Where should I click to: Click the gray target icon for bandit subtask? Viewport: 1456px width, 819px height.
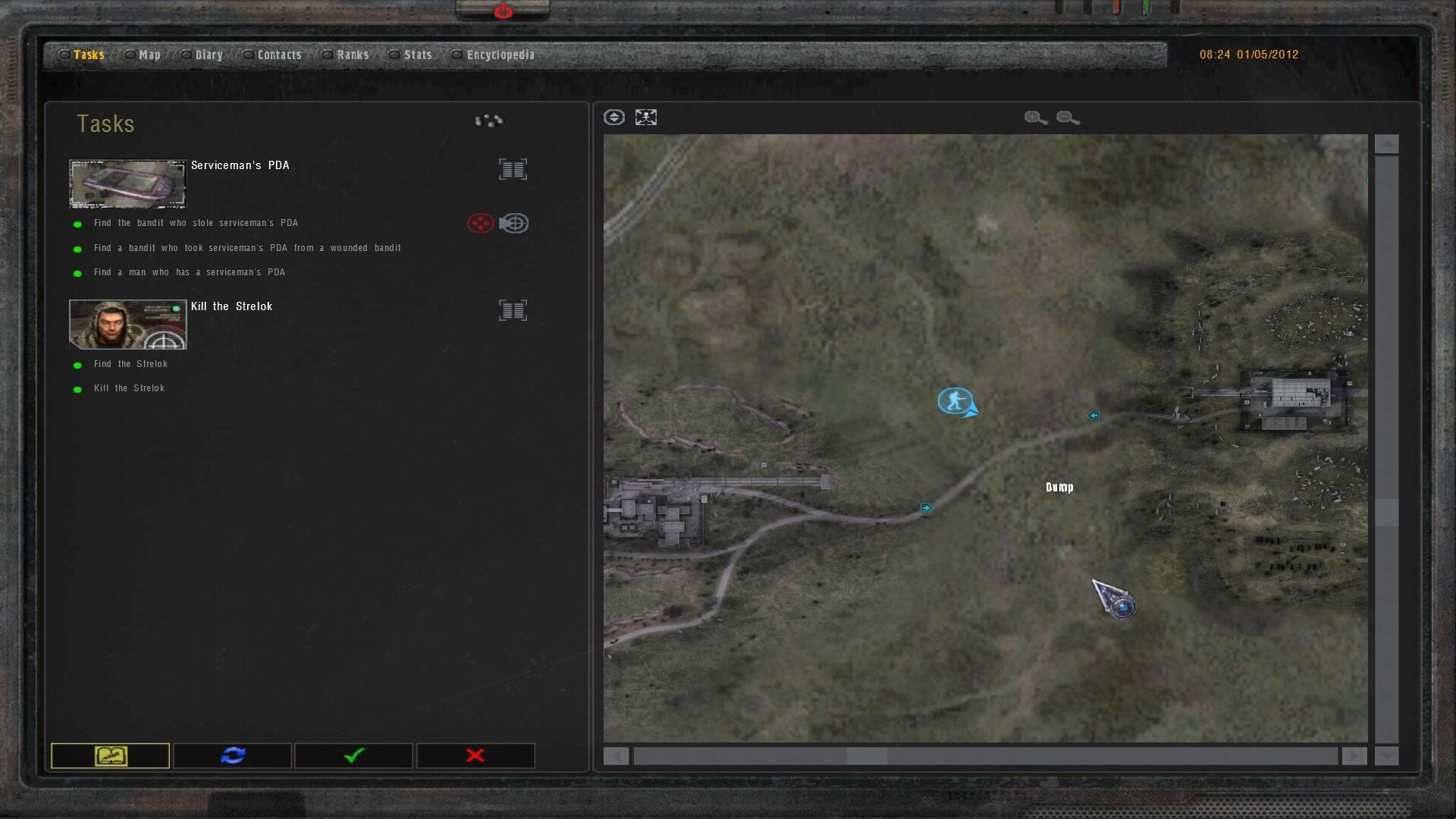click(x=514, y=223)
